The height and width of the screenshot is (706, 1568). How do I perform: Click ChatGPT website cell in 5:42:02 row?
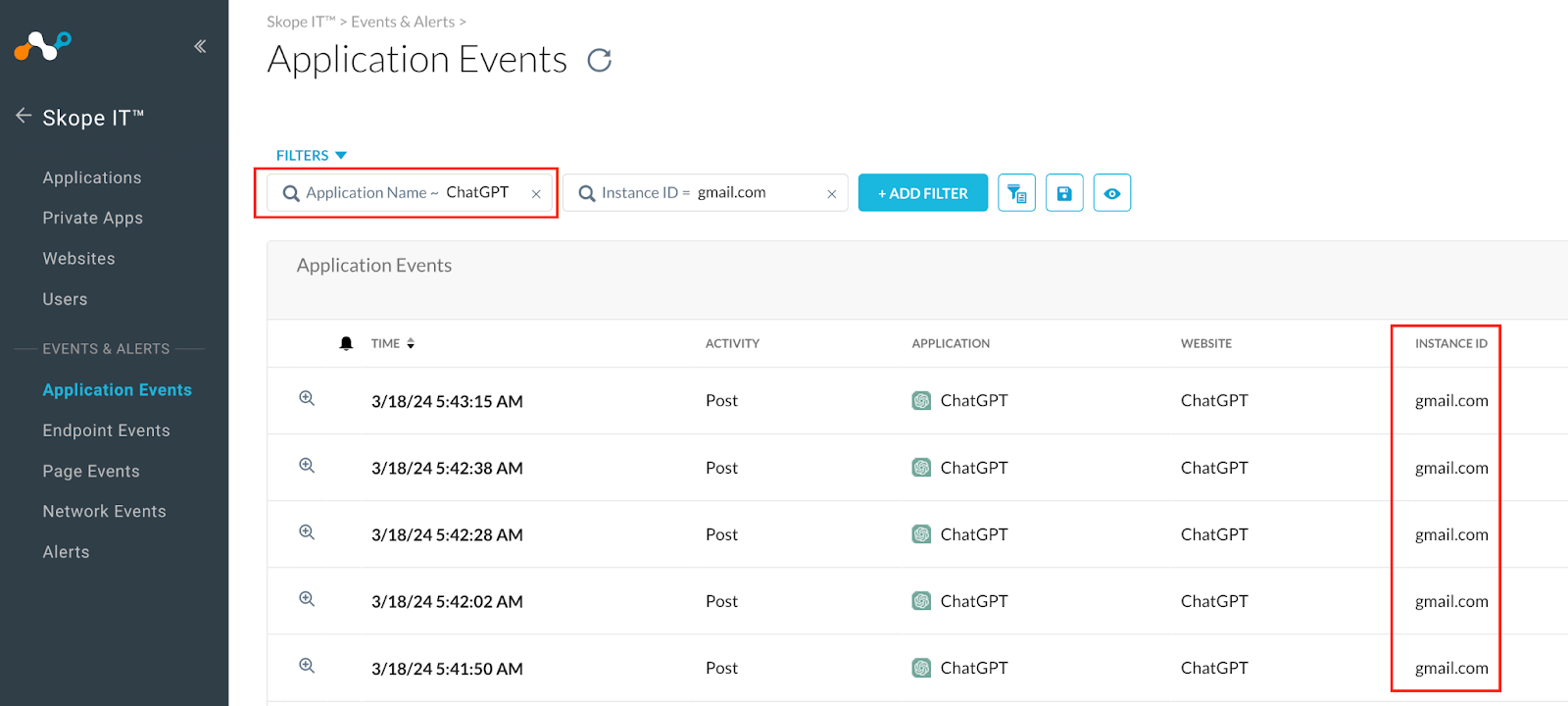coord(1214,601)
